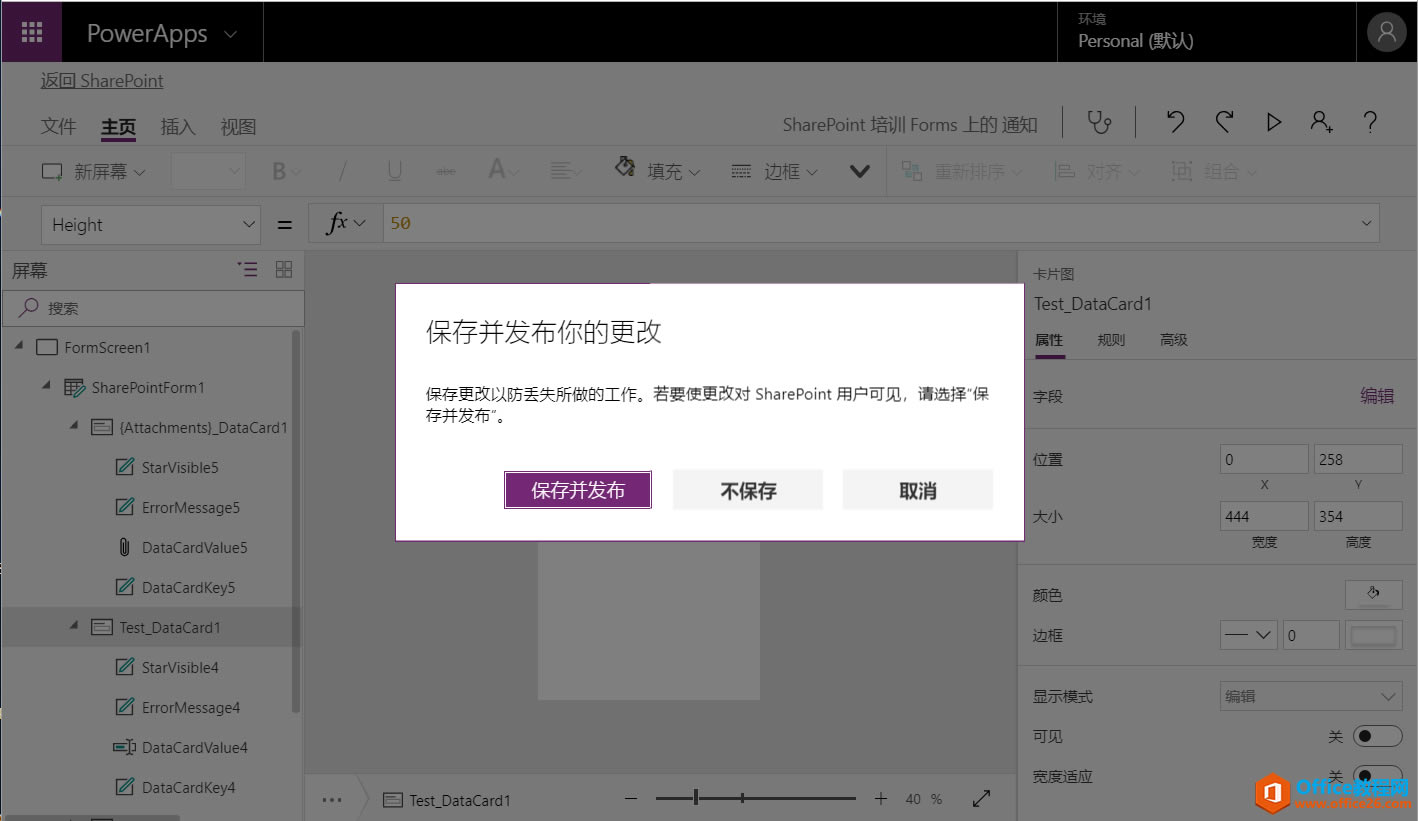This screenshot has height=821, width=1418.
Task: Click Test_DataCard1 breadcrumb
Action: click(x=447, y=800)
